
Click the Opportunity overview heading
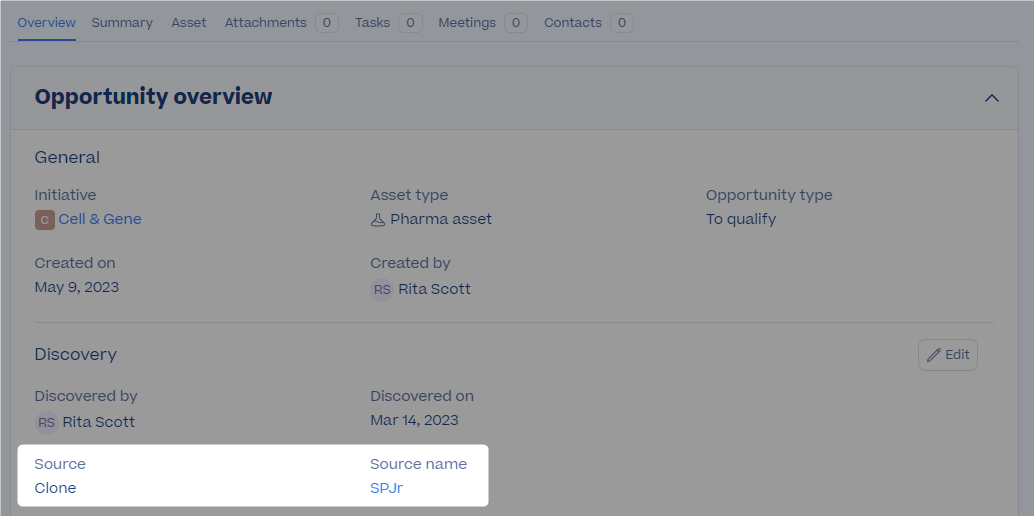154,97
